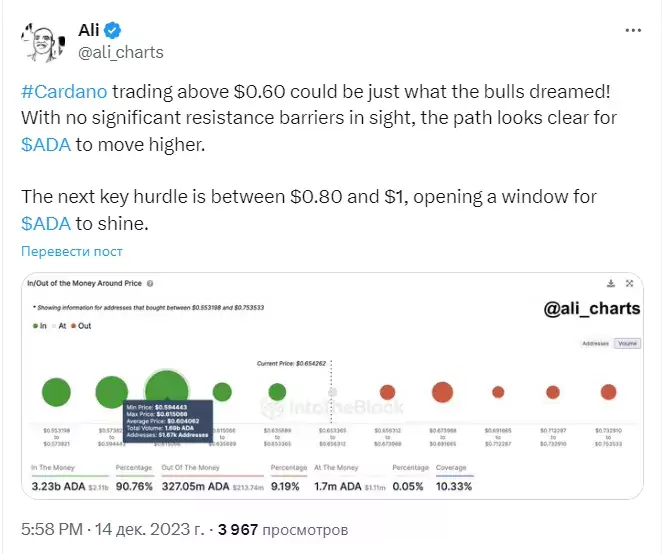Click the 5:58 PM post timestamp

52,529
